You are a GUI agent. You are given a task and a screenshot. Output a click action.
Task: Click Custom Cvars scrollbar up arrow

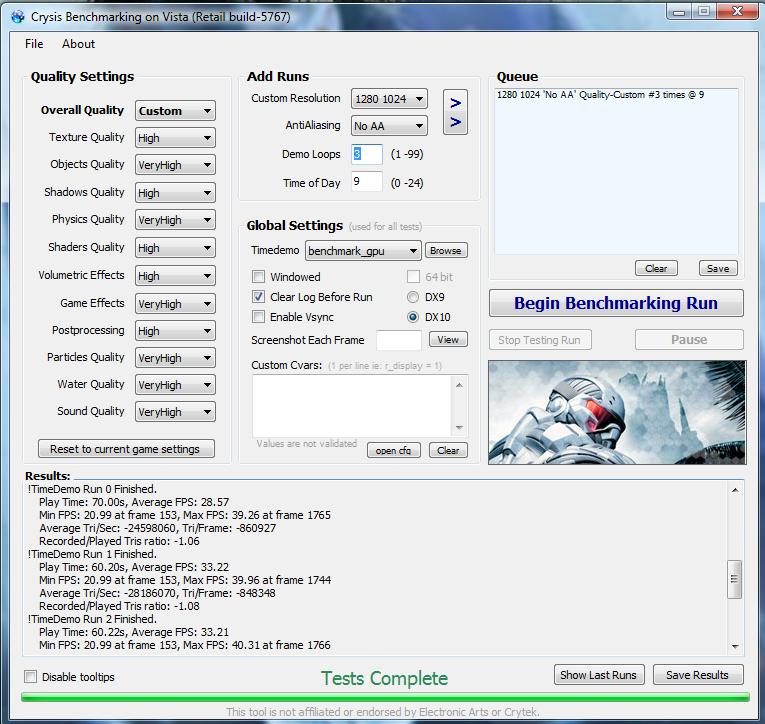(x=459, y=385)
